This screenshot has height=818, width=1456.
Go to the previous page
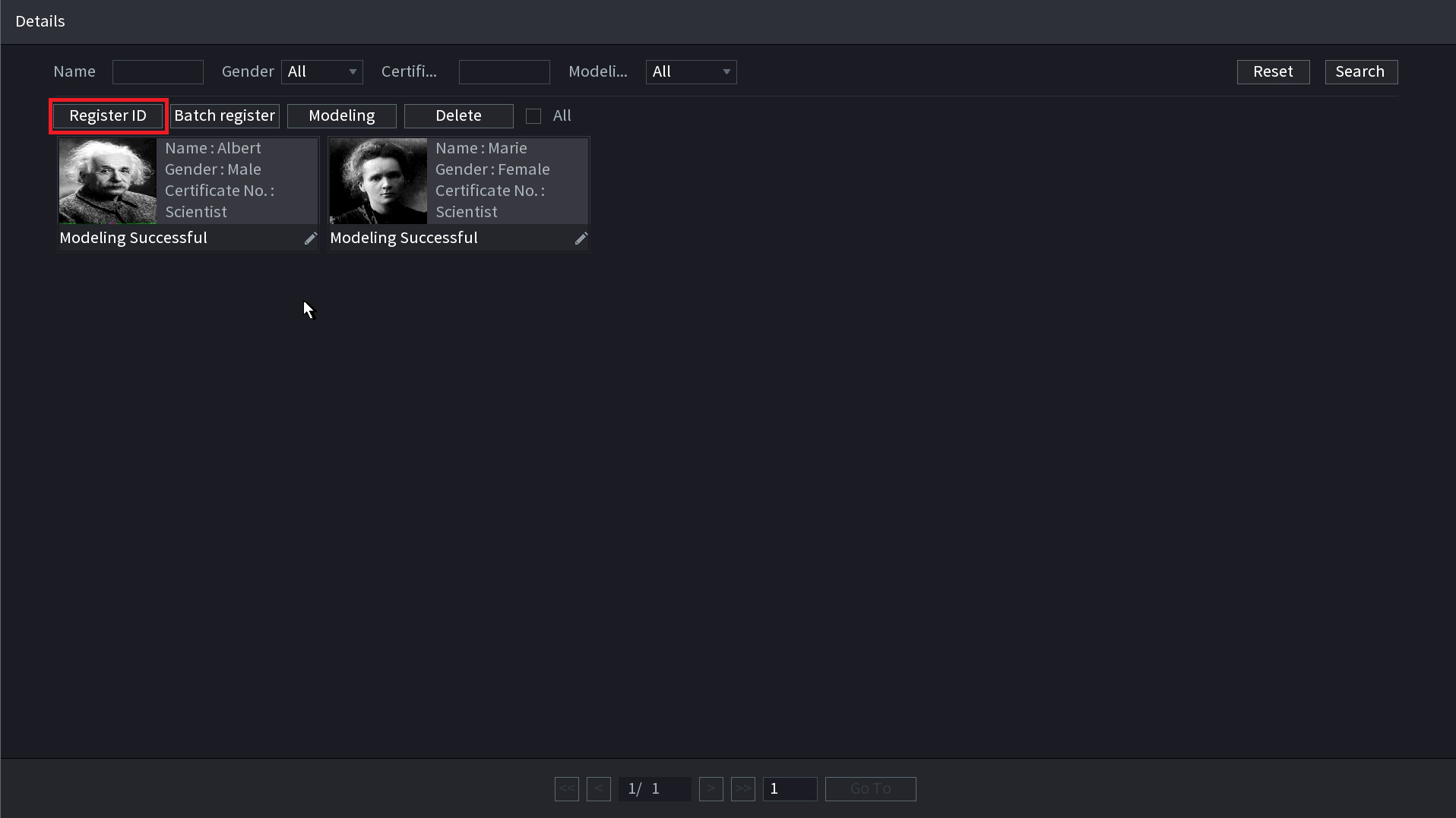tap(599, 789)
